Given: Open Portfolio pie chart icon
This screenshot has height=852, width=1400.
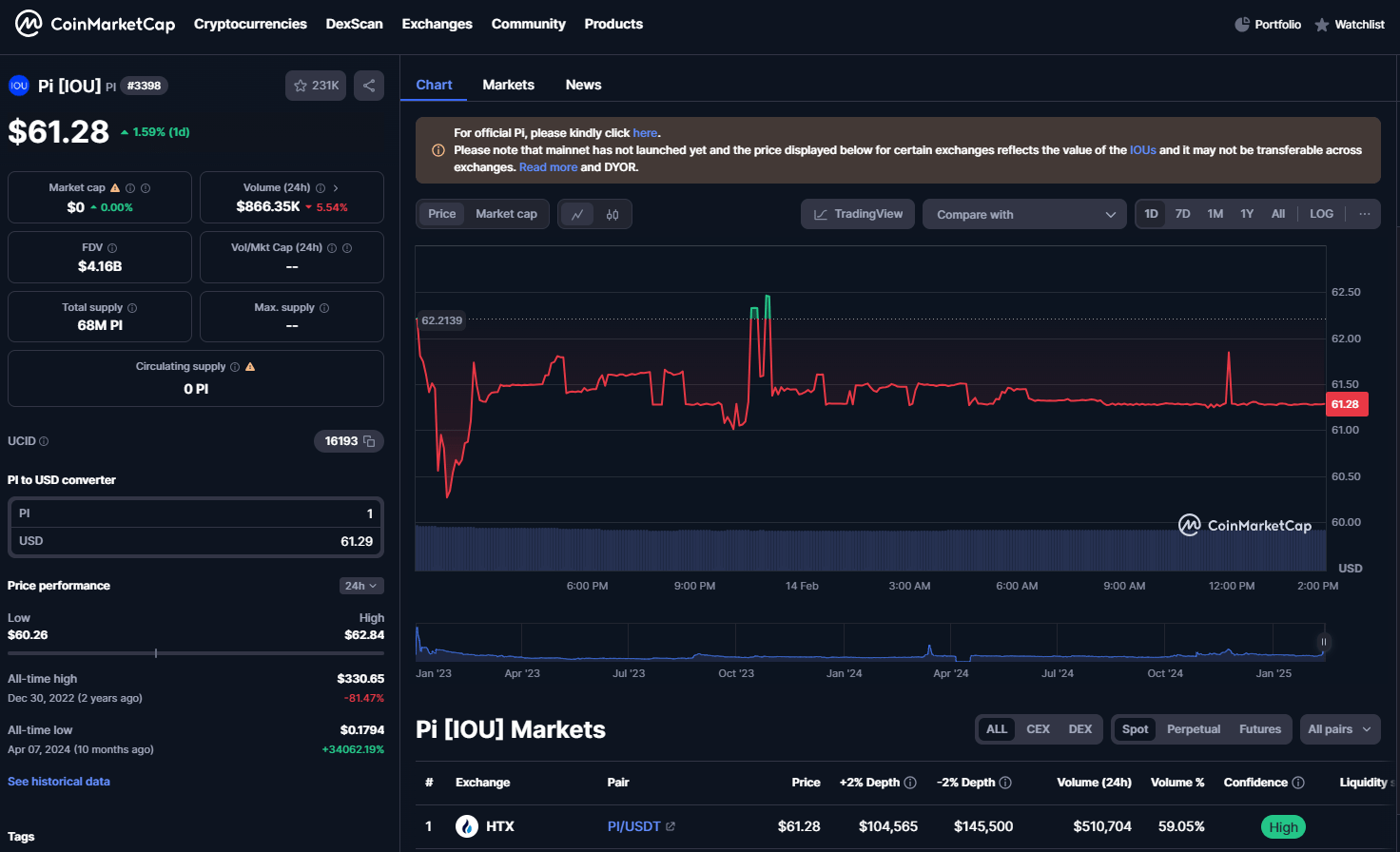Looking at the screenshot, I should click(1242, 25).
